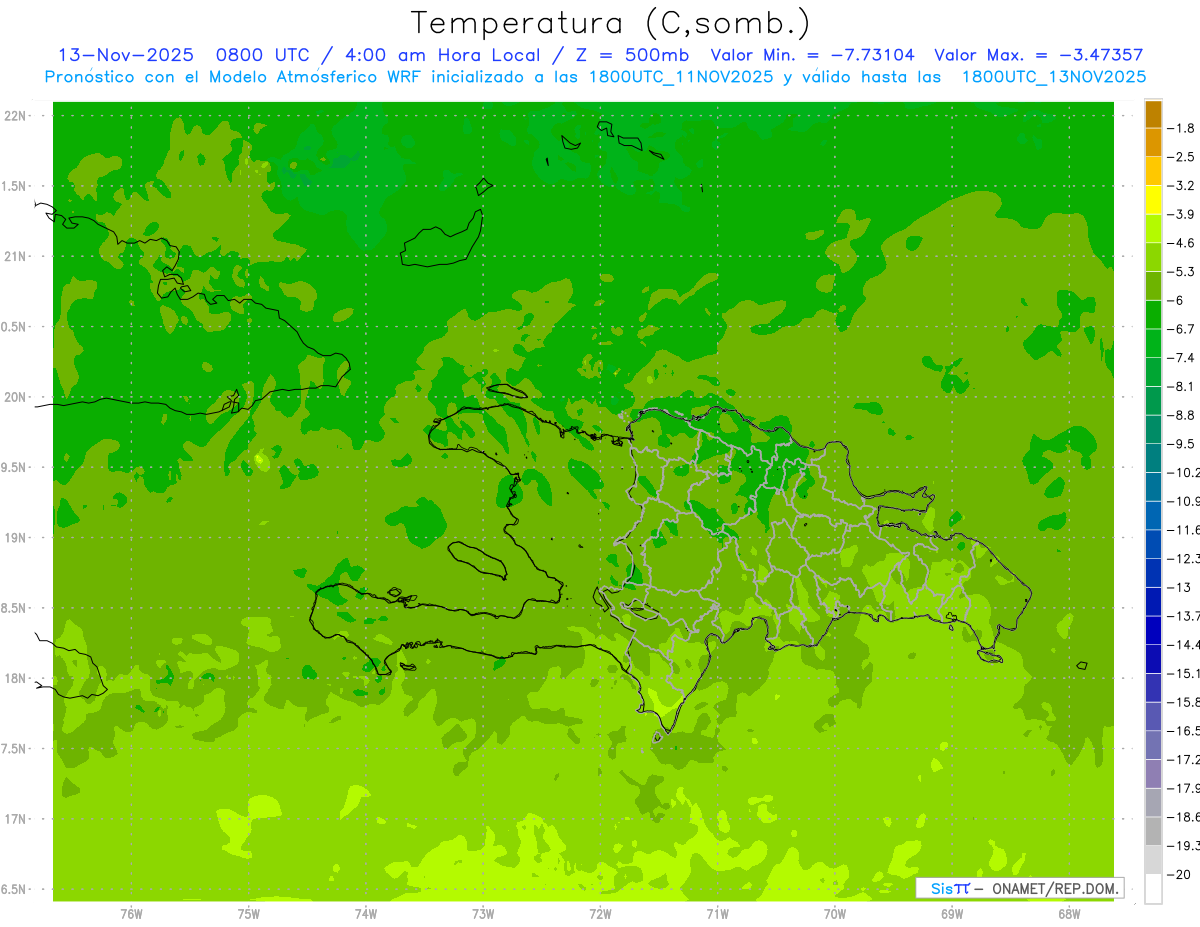Click the '17N' latitude axis label
This screenshot has width=1200, height=927.
pos(14,819)
